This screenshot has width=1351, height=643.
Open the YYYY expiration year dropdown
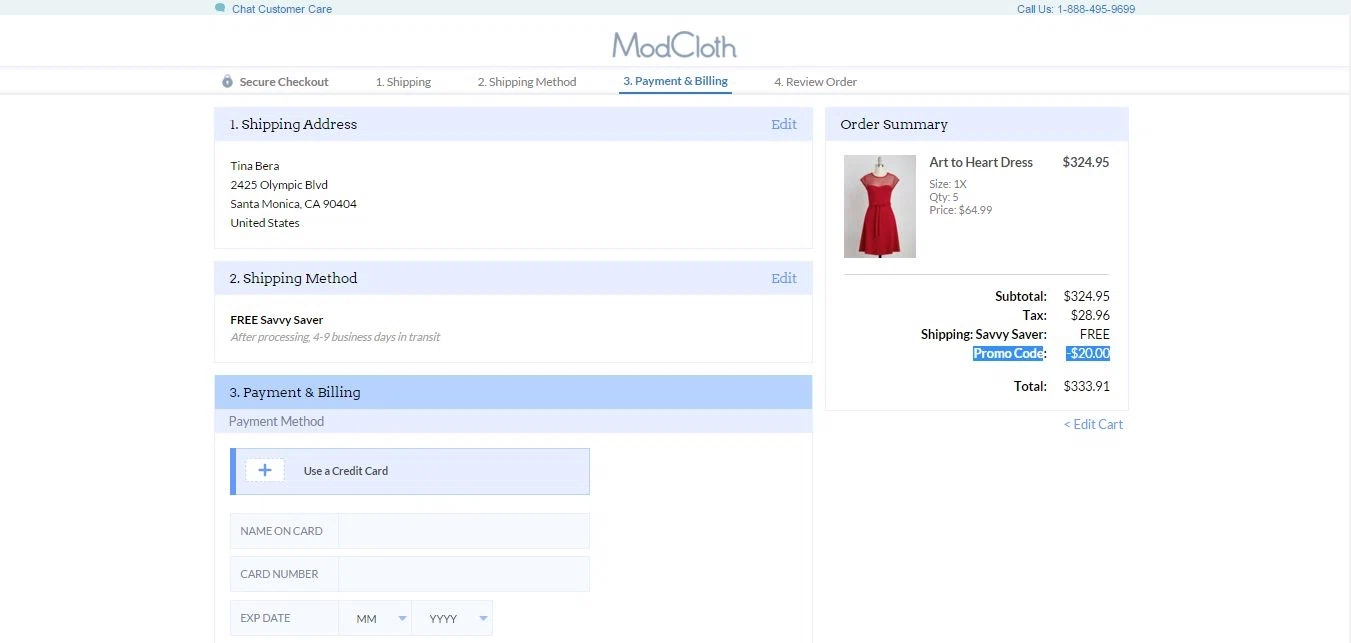pyautogui.click(x=453, y=618)
